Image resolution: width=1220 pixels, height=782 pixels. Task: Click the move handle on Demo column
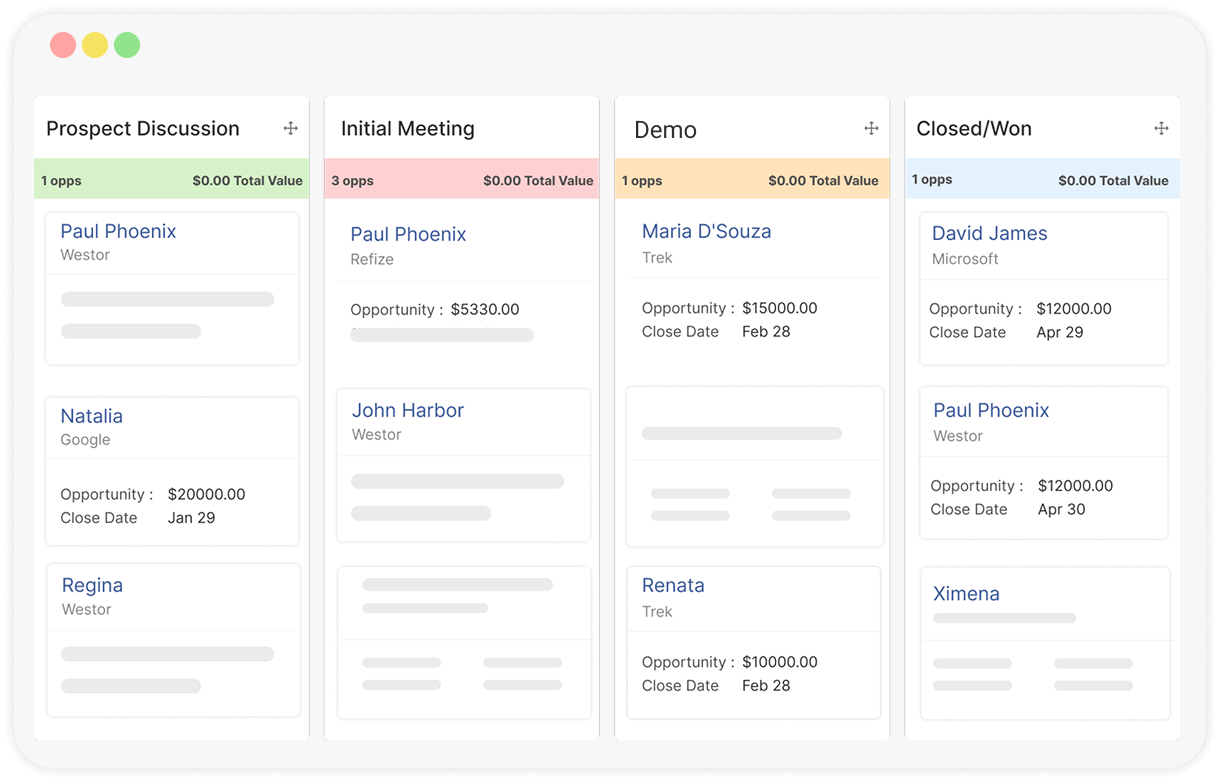click(871, 126)
